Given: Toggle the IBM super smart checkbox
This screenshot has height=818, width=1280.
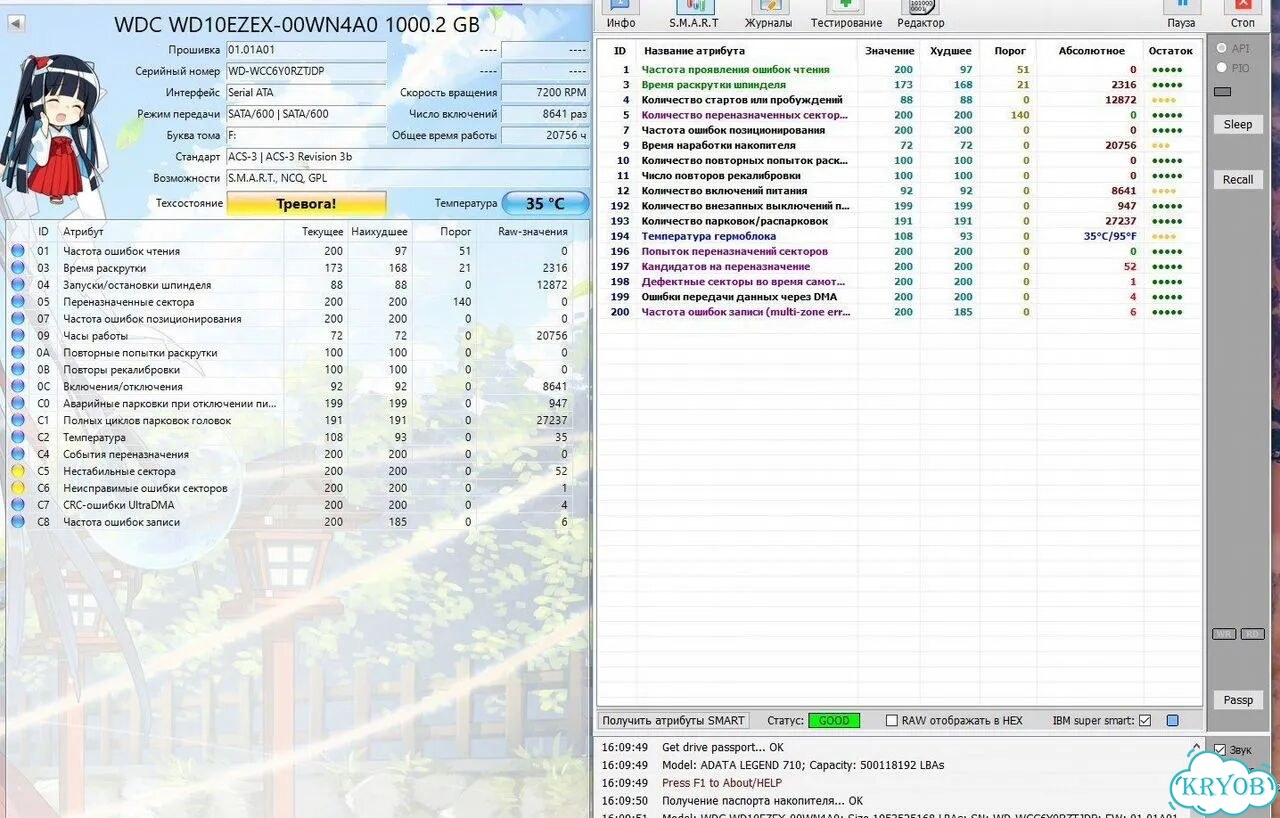Looking at the screenshot, I should pyautogui.click(x=1145, y=721).
